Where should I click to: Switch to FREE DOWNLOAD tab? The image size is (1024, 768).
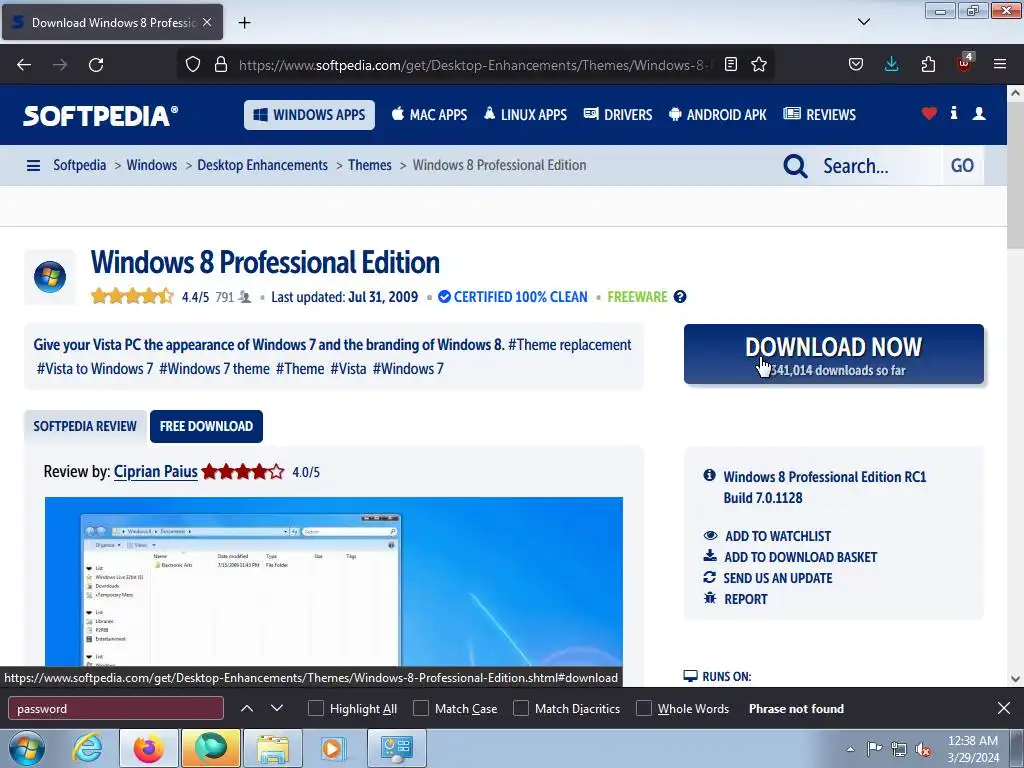click(x=206, y=426)
